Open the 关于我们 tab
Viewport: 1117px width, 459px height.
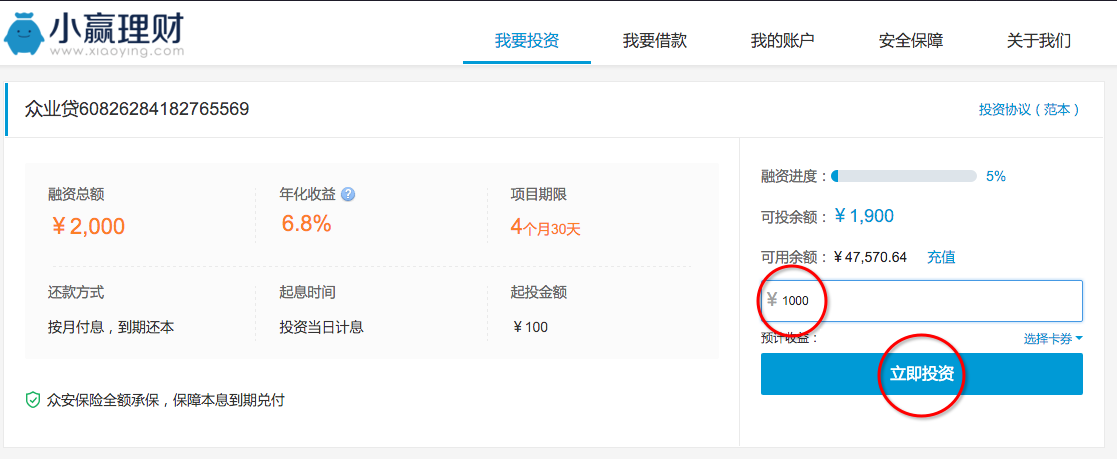coord(1039,41)
